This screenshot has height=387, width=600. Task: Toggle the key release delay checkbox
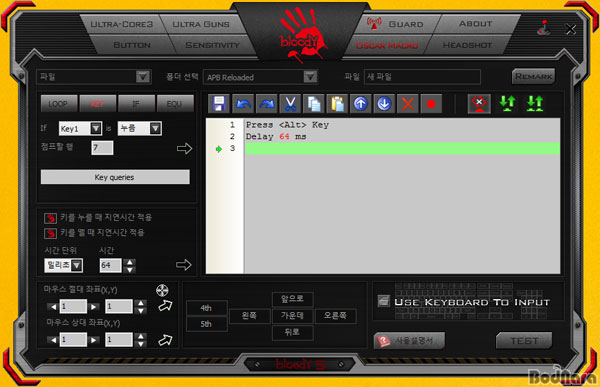click(51, 233)
